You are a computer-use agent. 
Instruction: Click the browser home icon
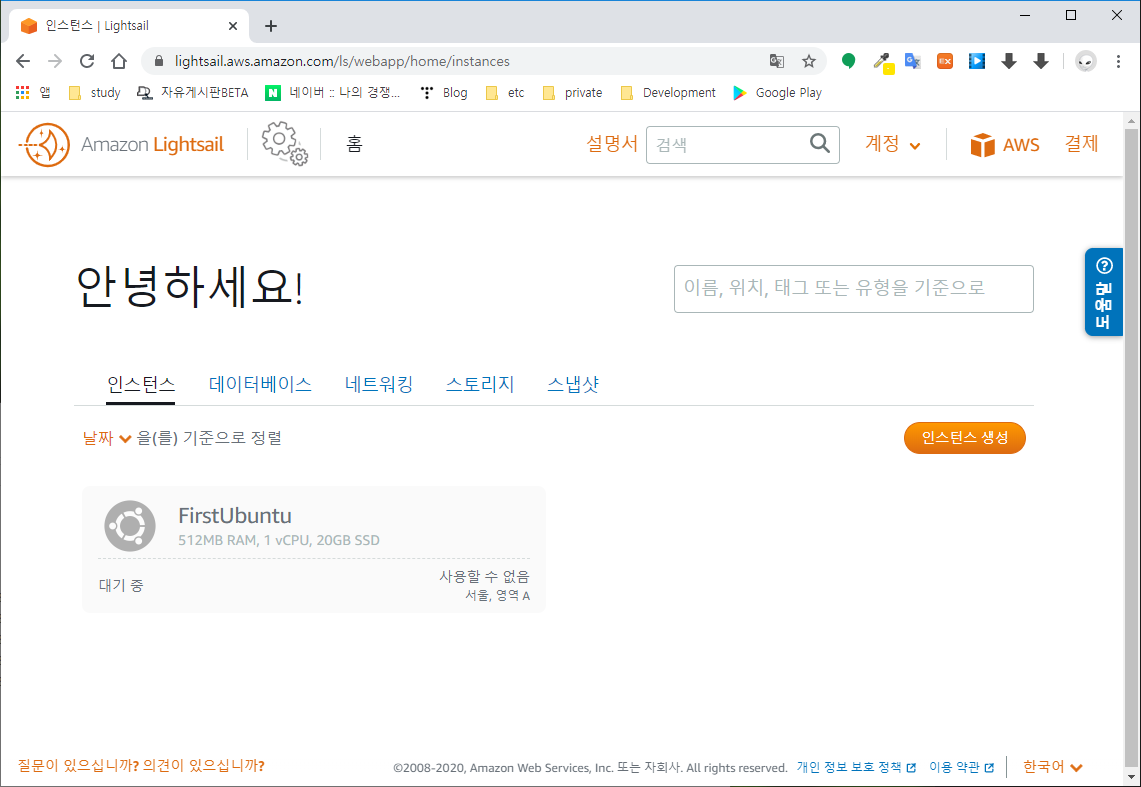[x=119, y=61]
